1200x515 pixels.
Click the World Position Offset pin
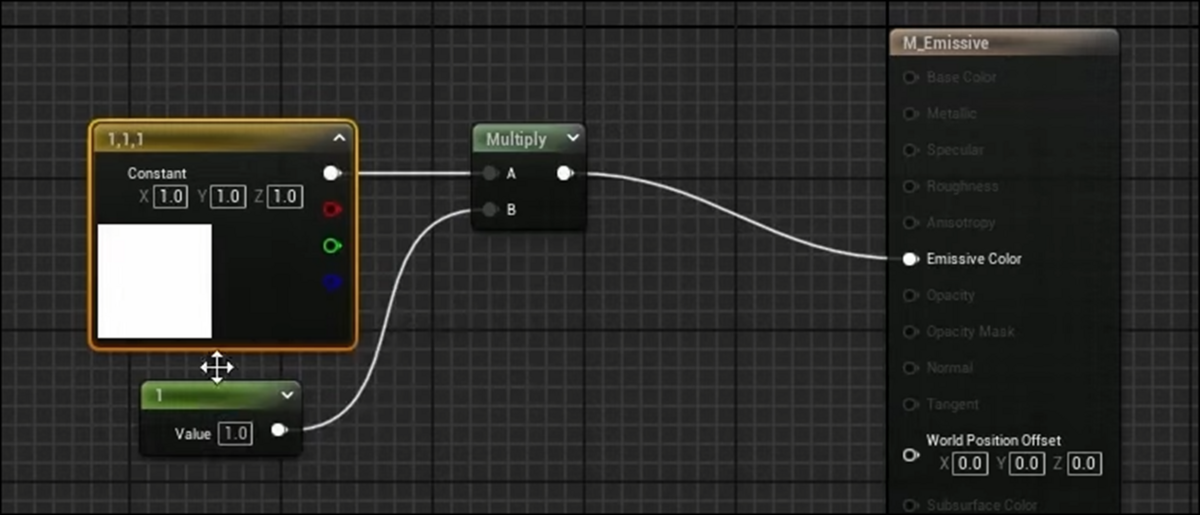[x=910, y=454]
